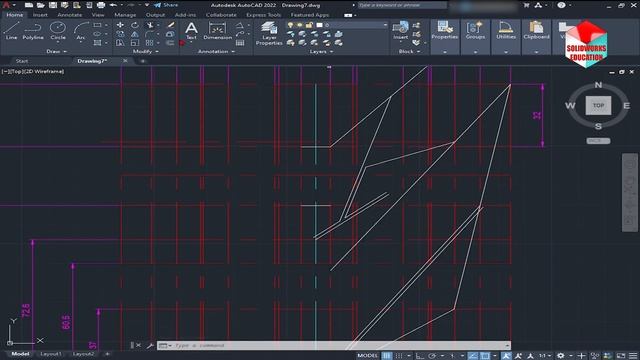The height and width of the screenshot is (360, 640).
Task: Toggle 2D object snap in status bar
Action: point(485,356)
